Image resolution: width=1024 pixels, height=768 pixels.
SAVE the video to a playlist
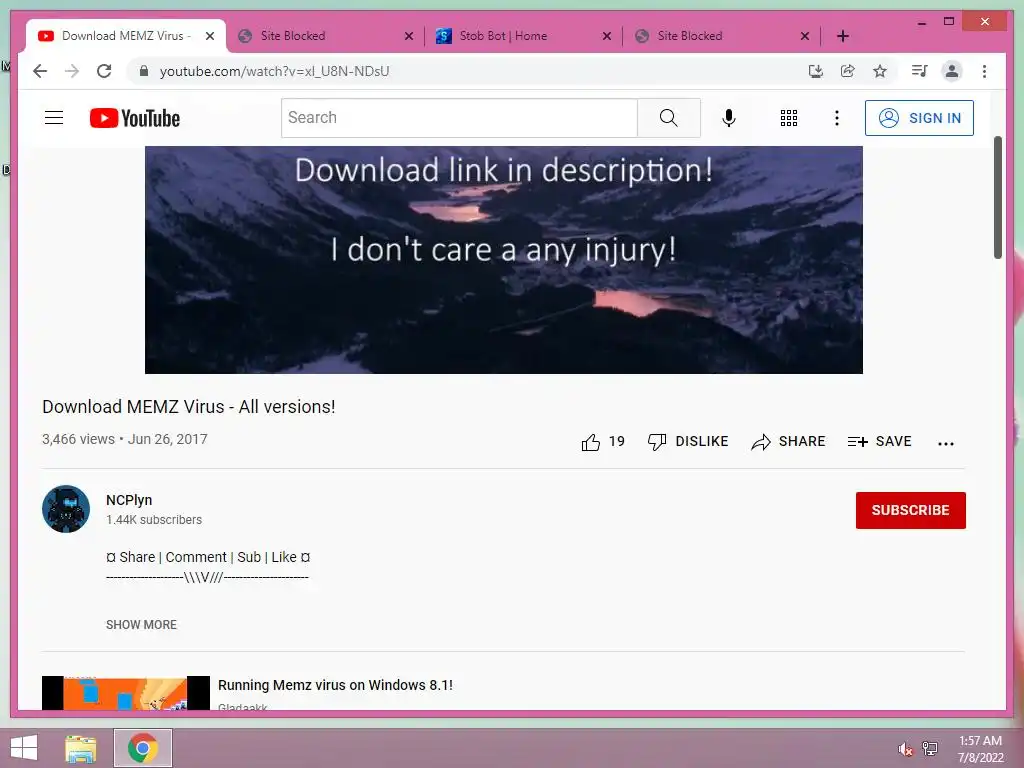point(879,442)
